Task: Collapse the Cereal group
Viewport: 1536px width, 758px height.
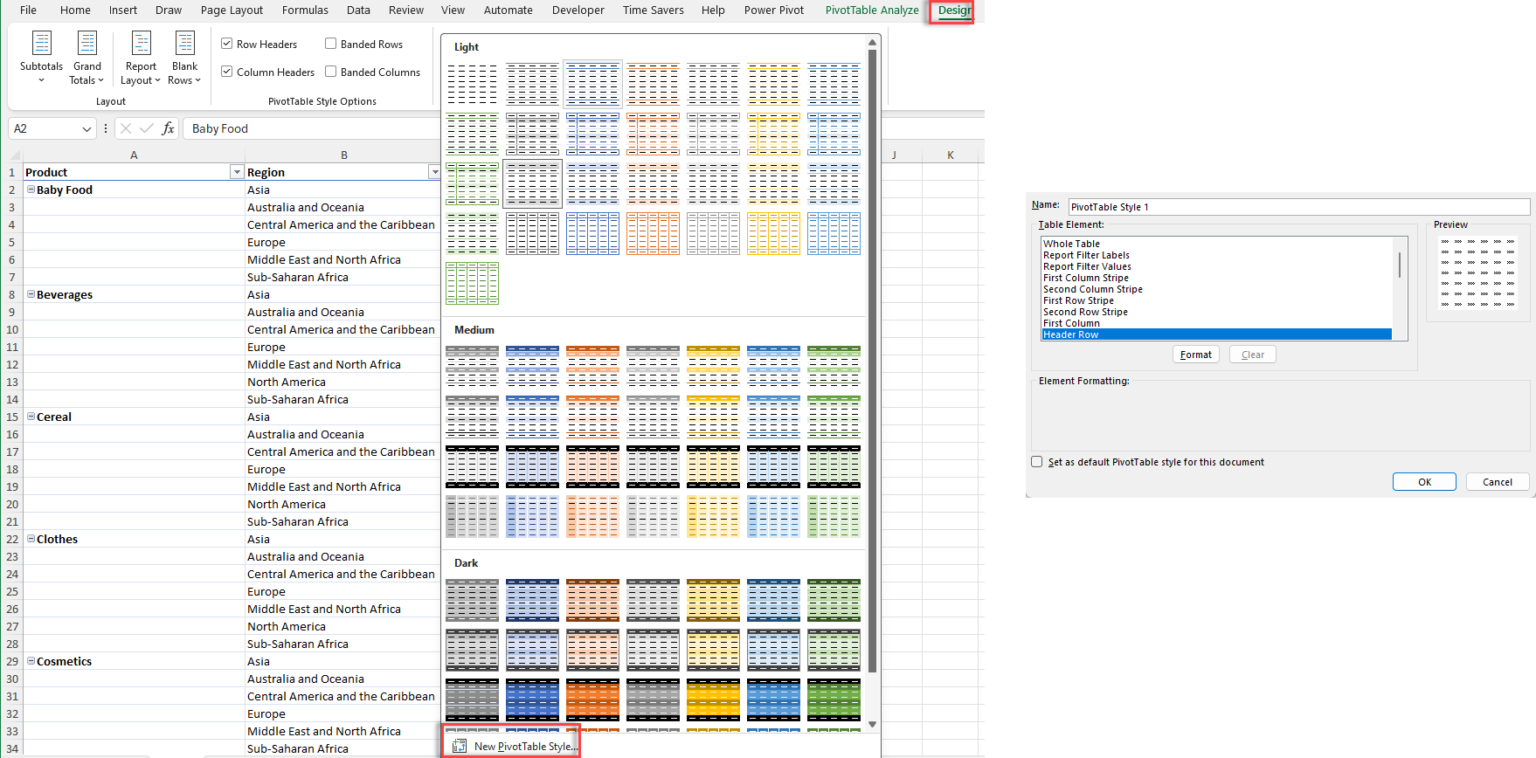Action: 30,416
